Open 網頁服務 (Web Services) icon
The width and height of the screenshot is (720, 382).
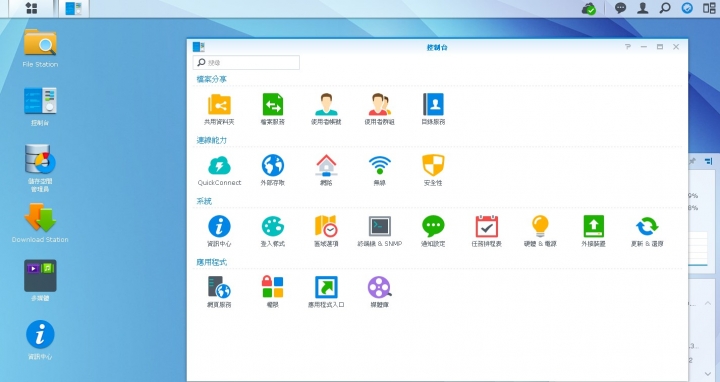219,287
